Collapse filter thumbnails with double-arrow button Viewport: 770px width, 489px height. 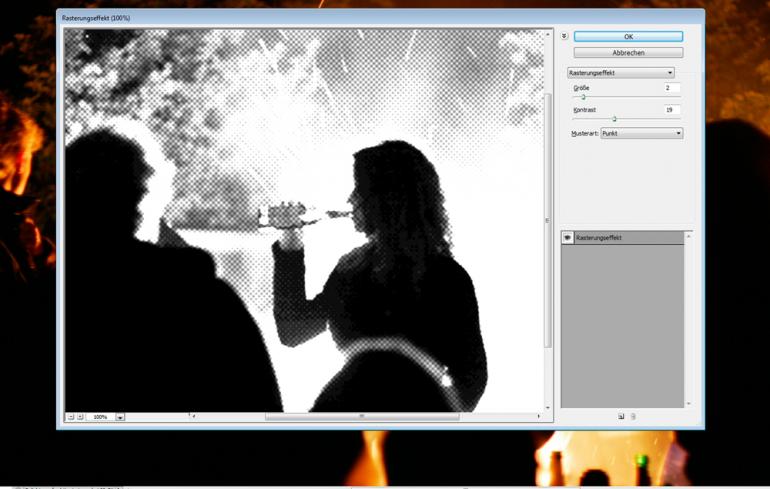click(564, 36)
